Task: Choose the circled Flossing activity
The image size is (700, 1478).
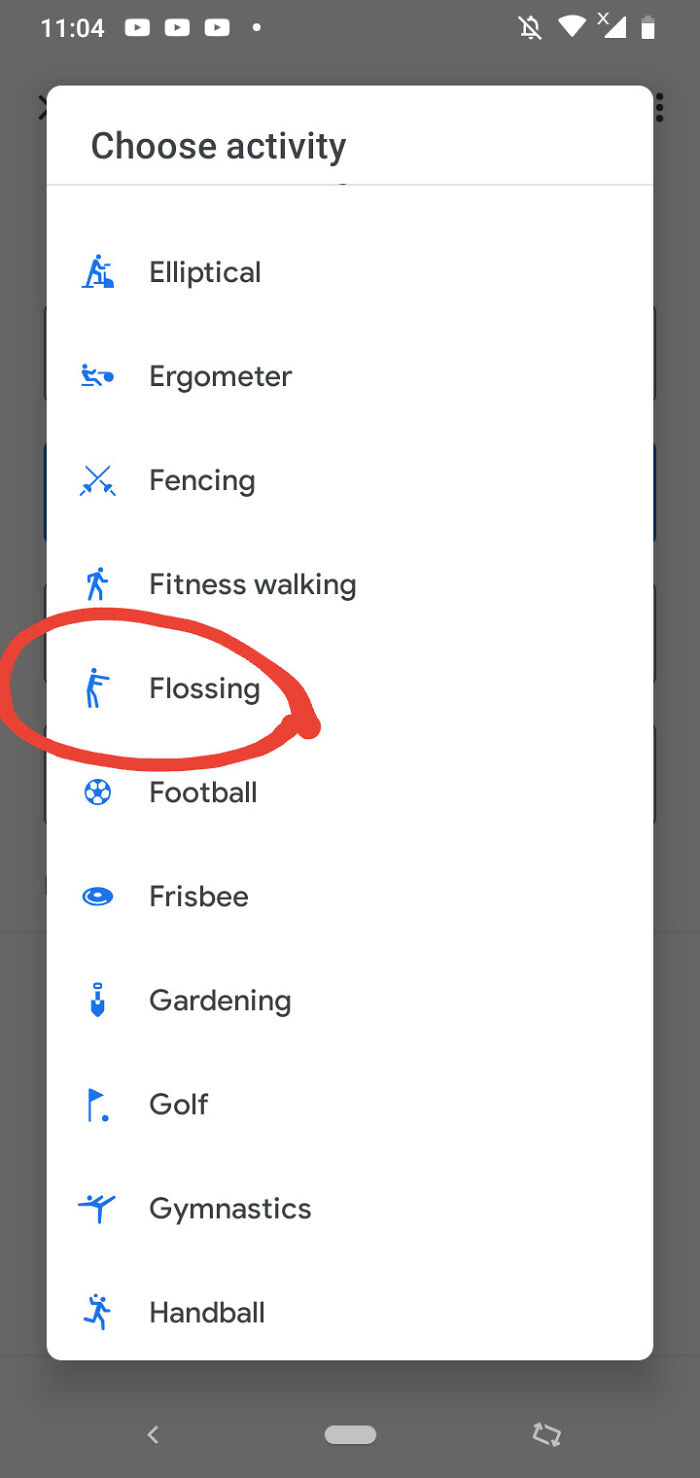Action: click(204, 687)
